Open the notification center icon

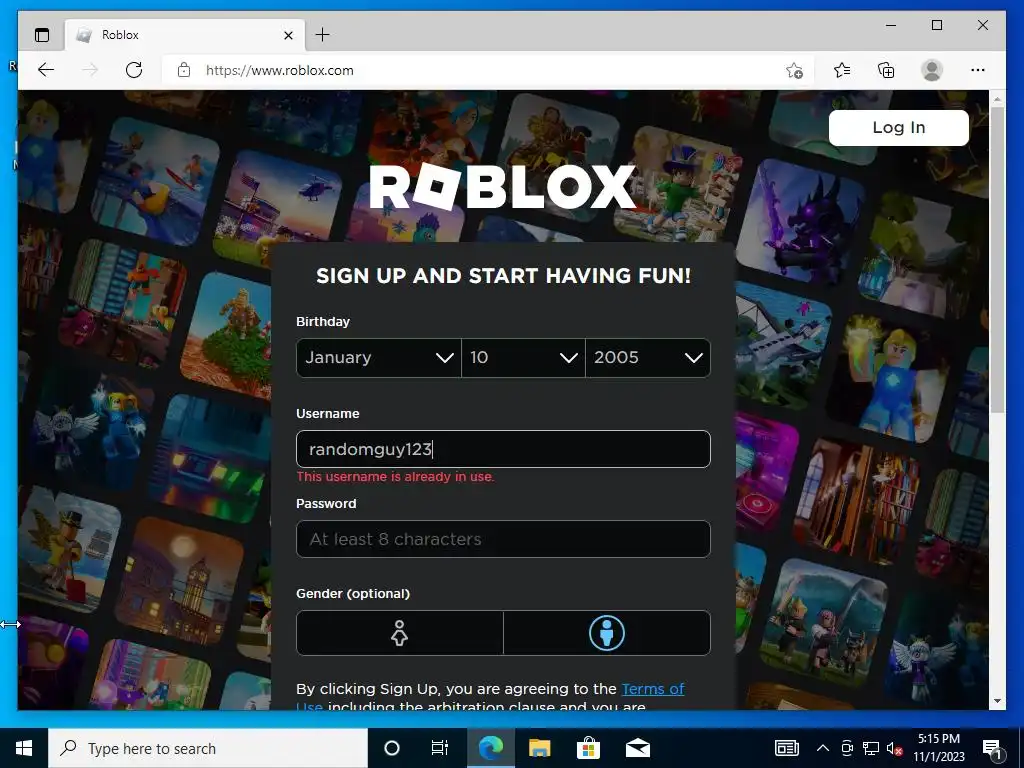point(991,749)
